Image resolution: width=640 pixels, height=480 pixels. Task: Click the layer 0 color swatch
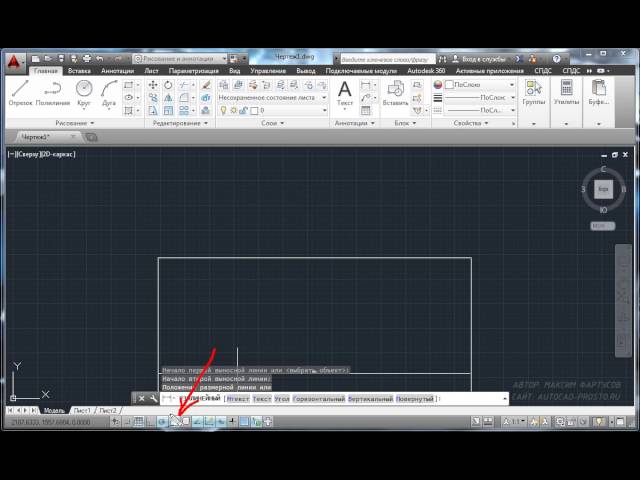coord(254,111)
